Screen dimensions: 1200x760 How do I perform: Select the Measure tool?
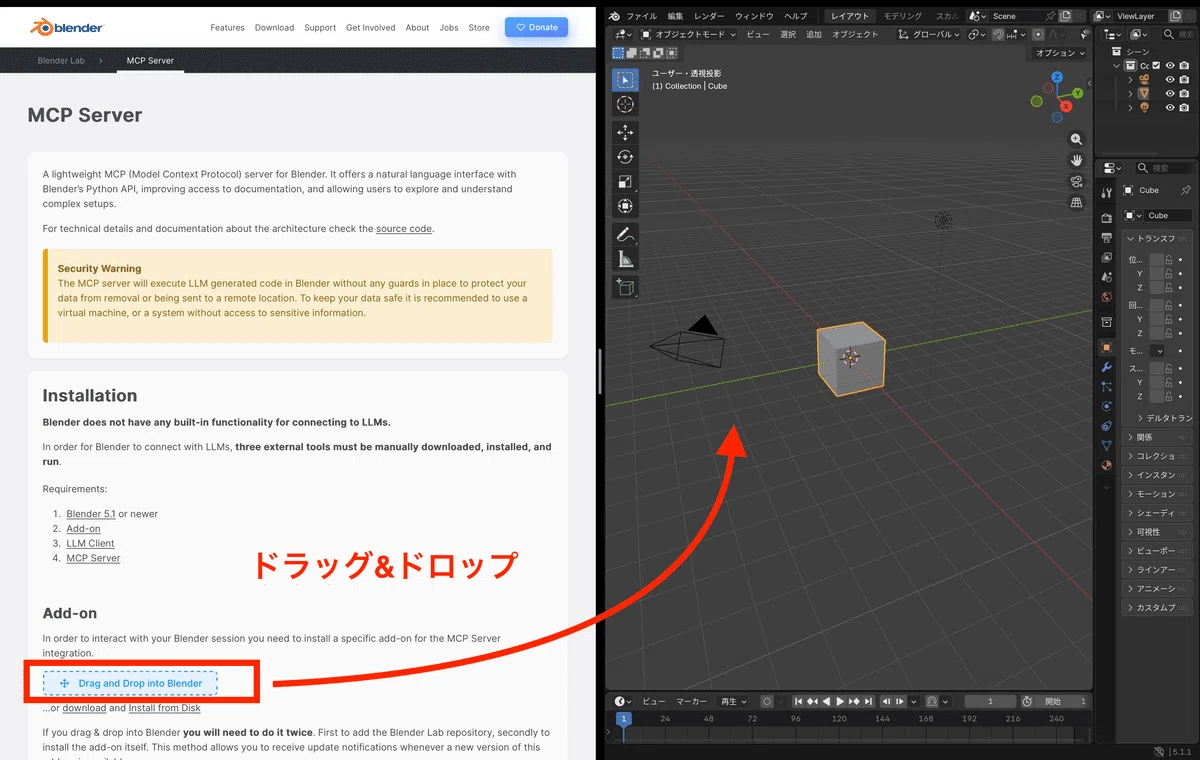(x=625, y=259)
